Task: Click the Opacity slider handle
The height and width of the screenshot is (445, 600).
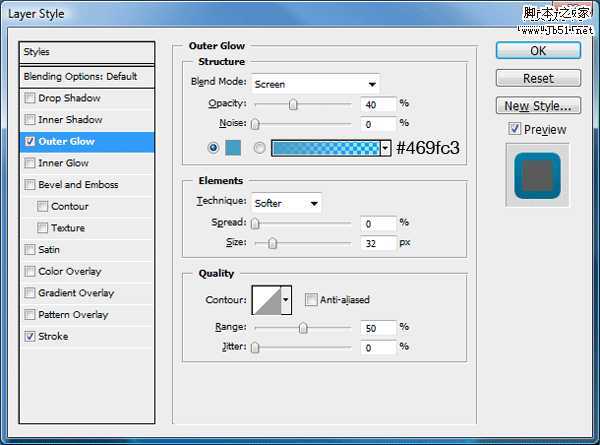Action: click(x=293, y=104)
